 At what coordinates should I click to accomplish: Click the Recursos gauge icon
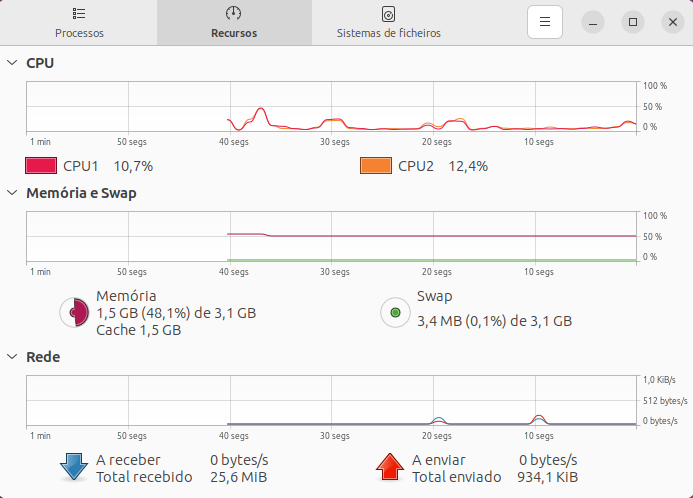coord(233,14)
